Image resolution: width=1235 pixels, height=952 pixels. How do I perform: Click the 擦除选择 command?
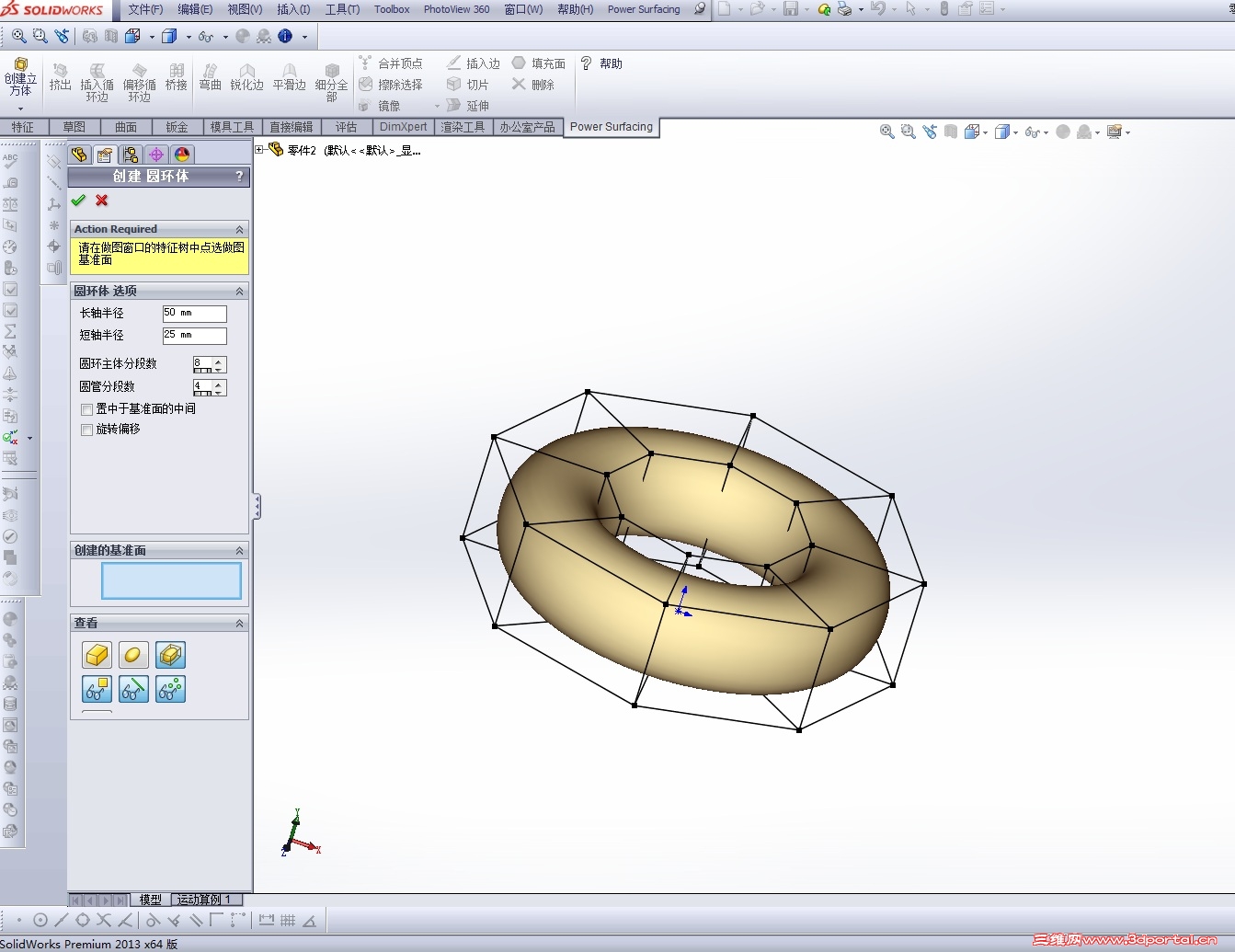coord(391,85)
